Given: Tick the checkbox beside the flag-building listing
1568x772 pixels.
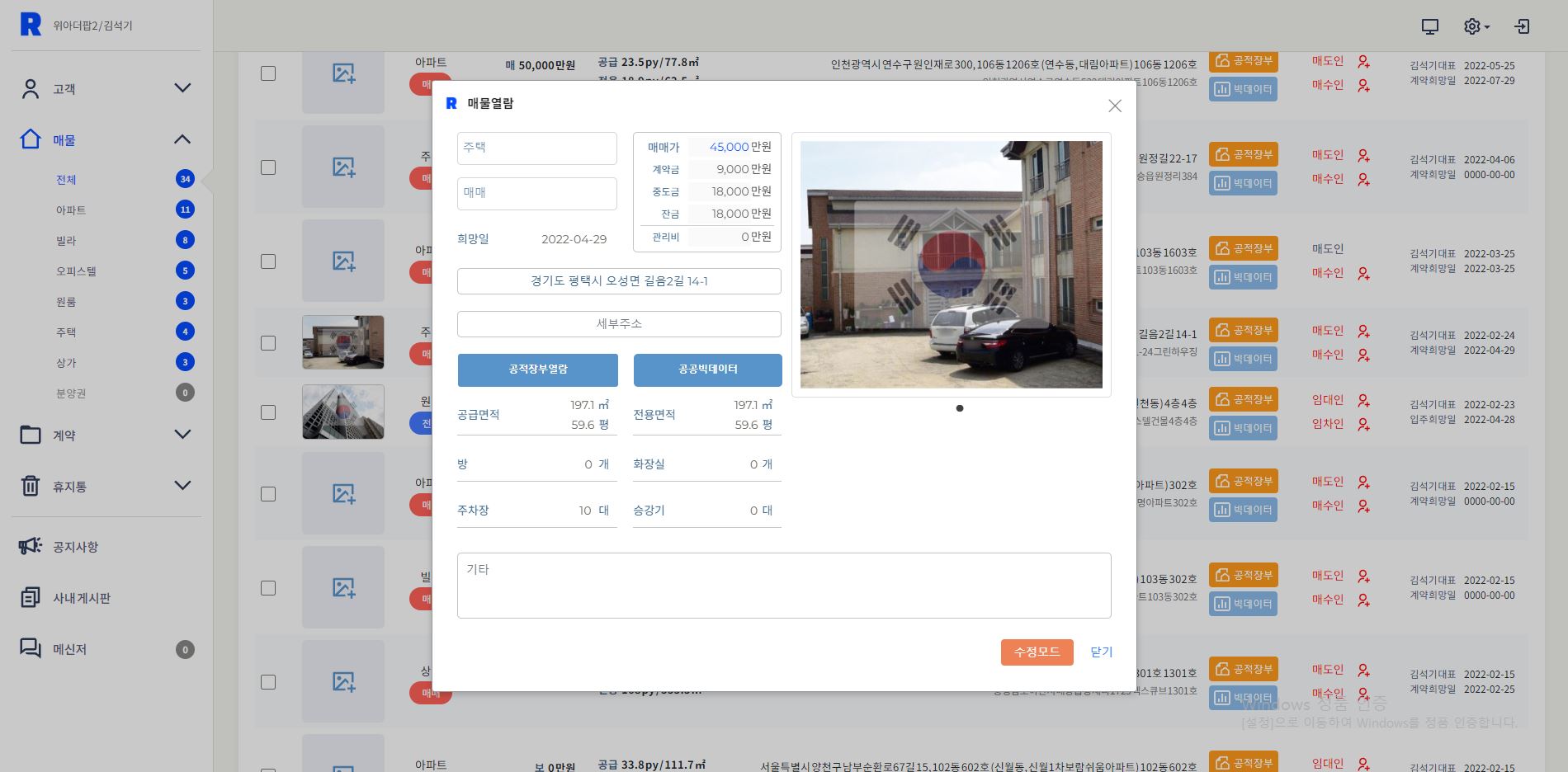Looking at the screenshot, I should [268, 343].
